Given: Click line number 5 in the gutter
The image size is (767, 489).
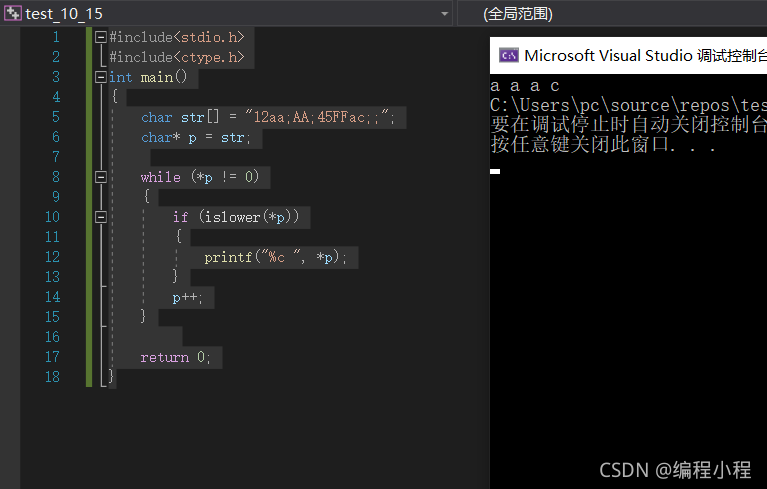Looking at the screenshot, I should 56,117.
